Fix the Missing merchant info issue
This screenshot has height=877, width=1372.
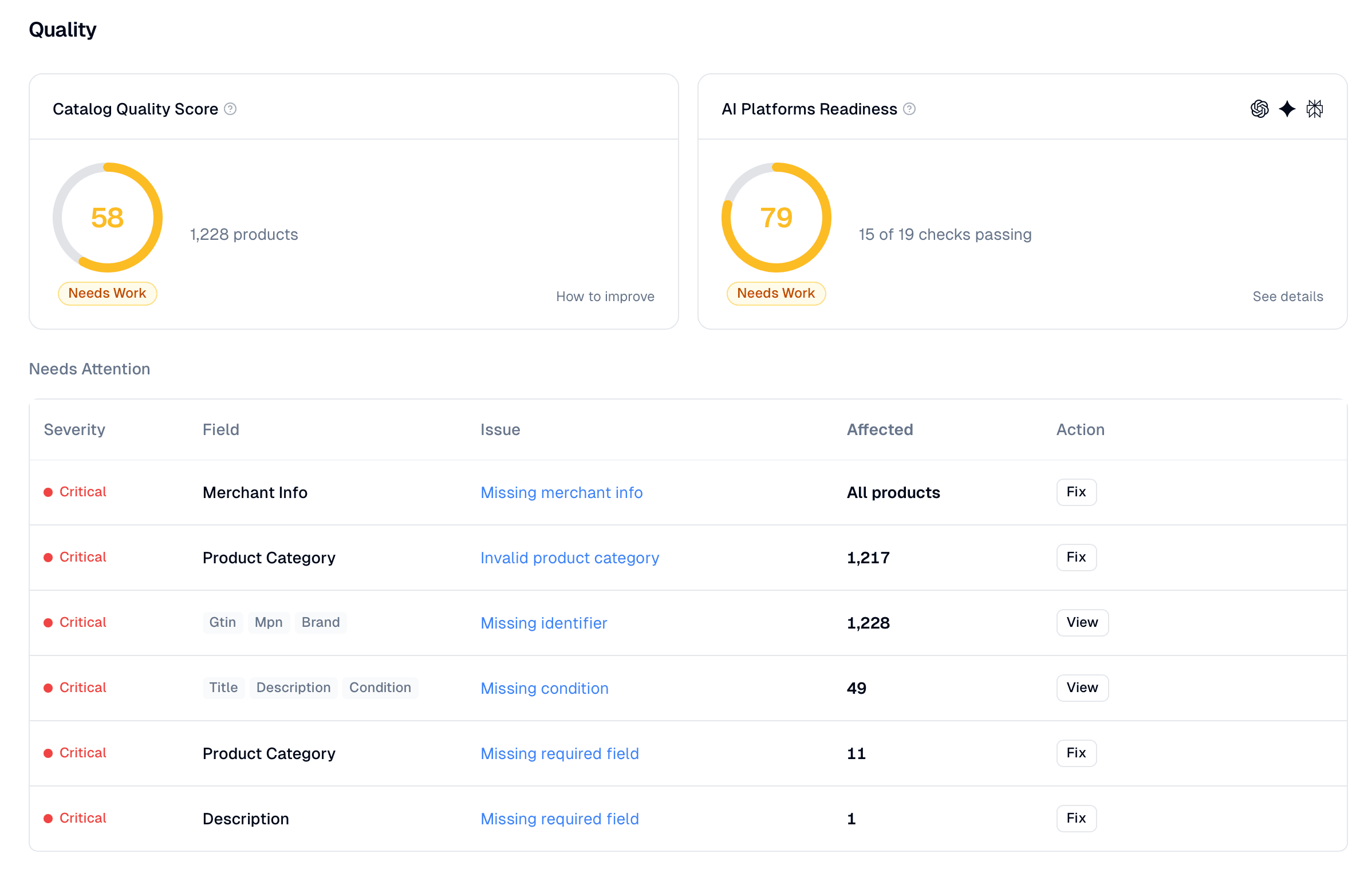[x=1076, y=492]
